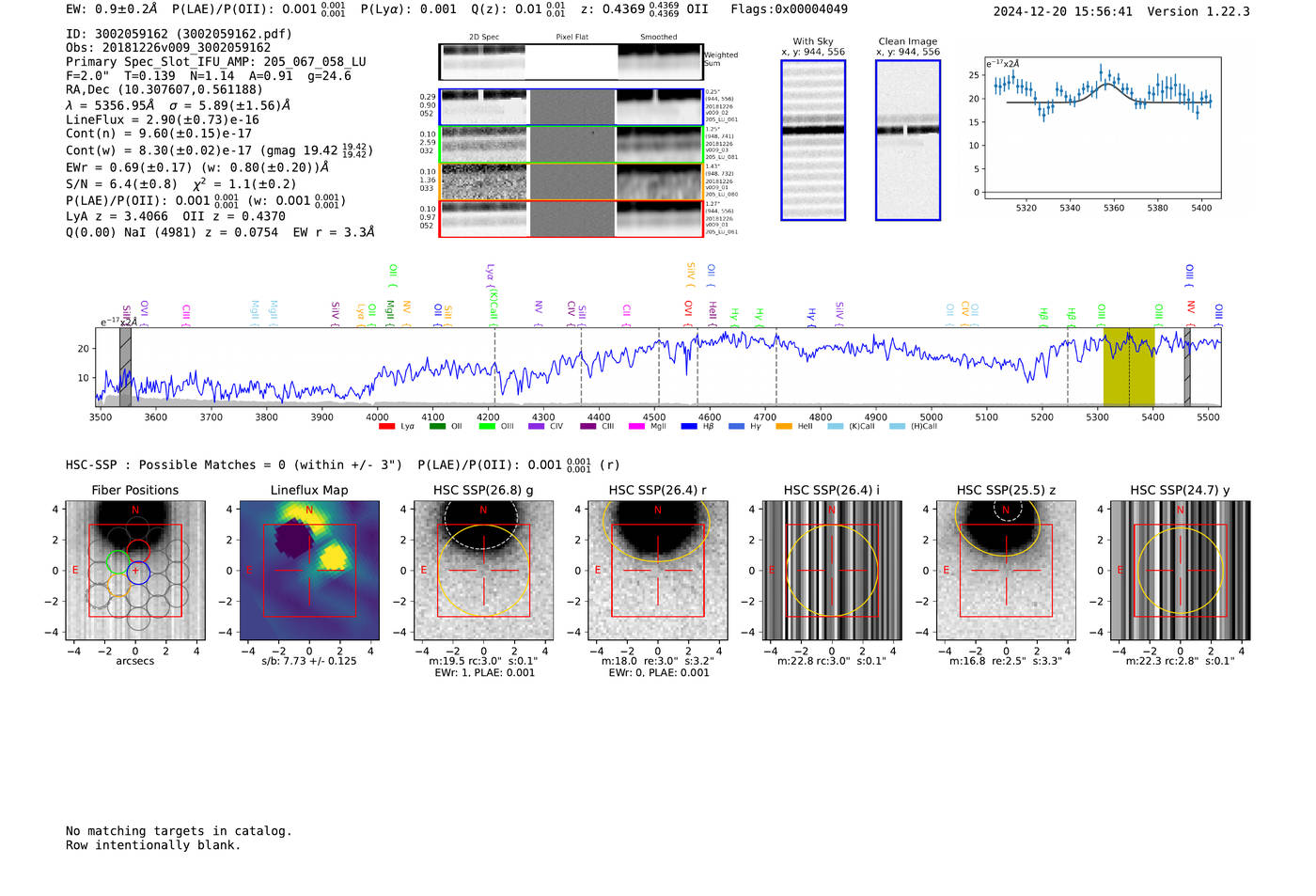This screenshot has height=896, width=1316.
Task: Click the hatched region near 3550 Å
Action: pos(125,367)
